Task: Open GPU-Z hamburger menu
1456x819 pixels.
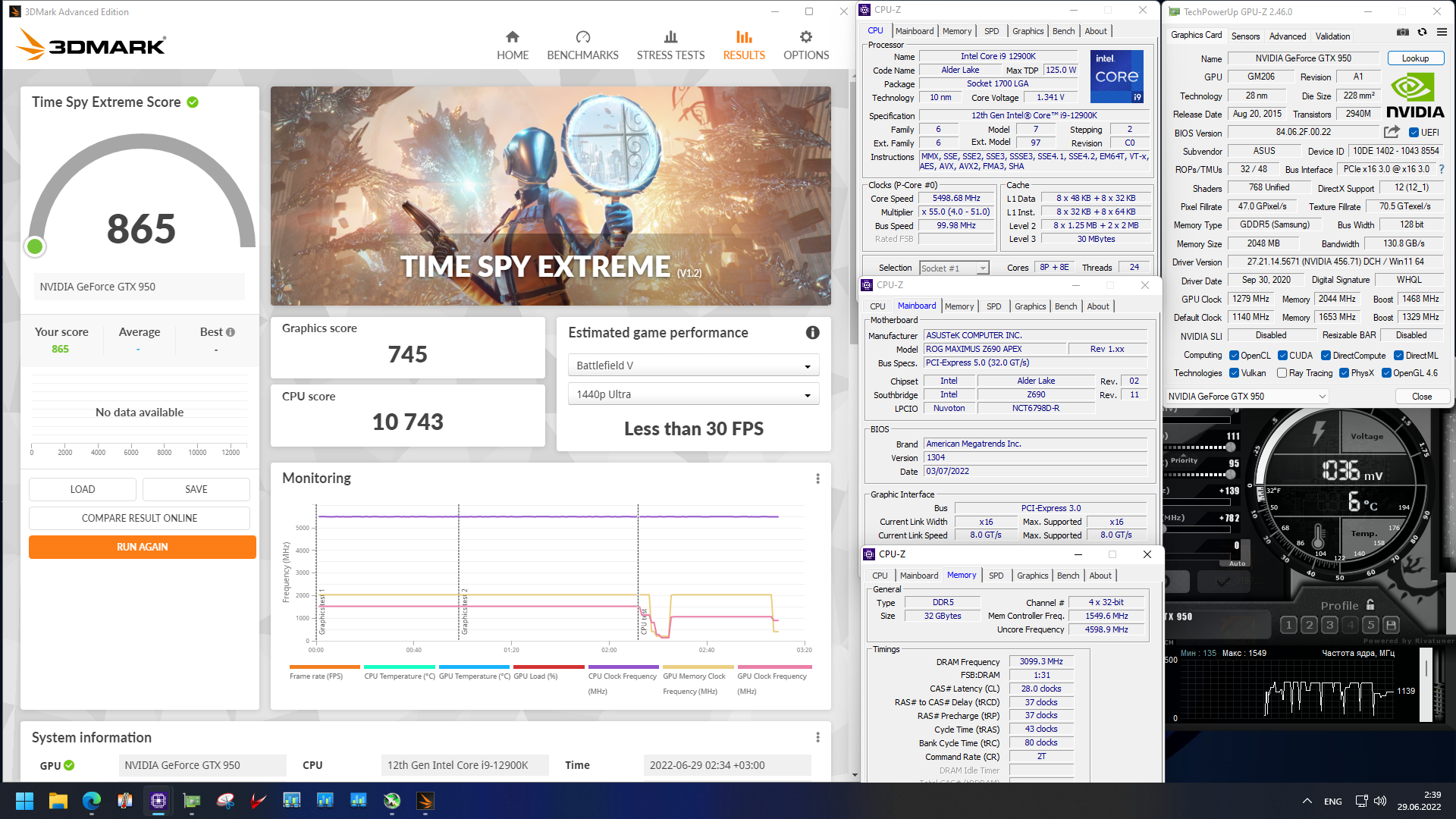Action: [x=1442, y=32]
